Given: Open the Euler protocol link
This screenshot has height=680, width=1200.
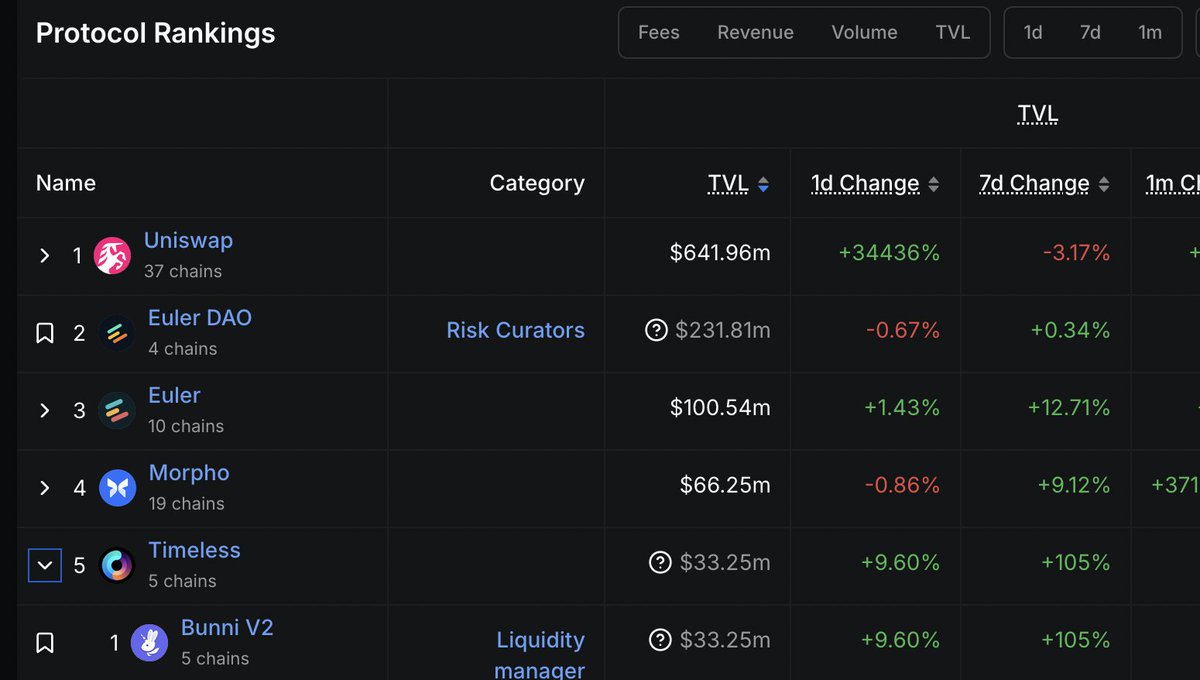Looking at the screenshot, I should coord(174,396).
